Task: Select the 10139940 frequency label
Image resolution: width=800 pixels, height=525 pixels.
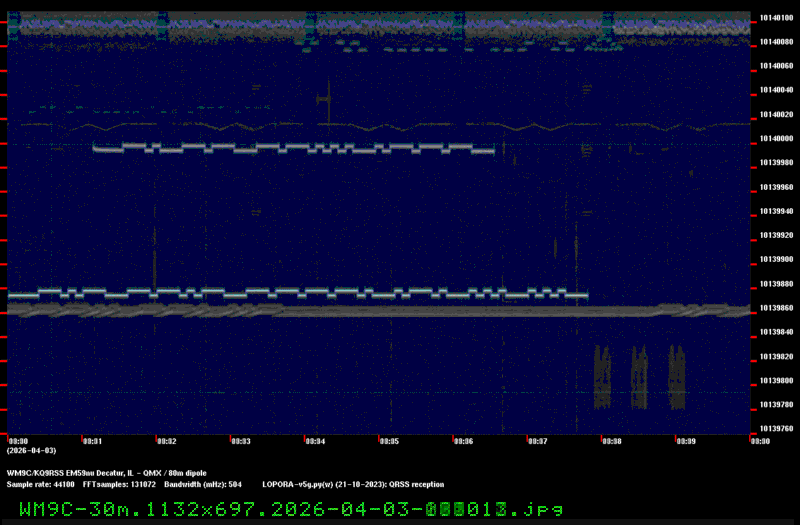Action: point(776,211)
